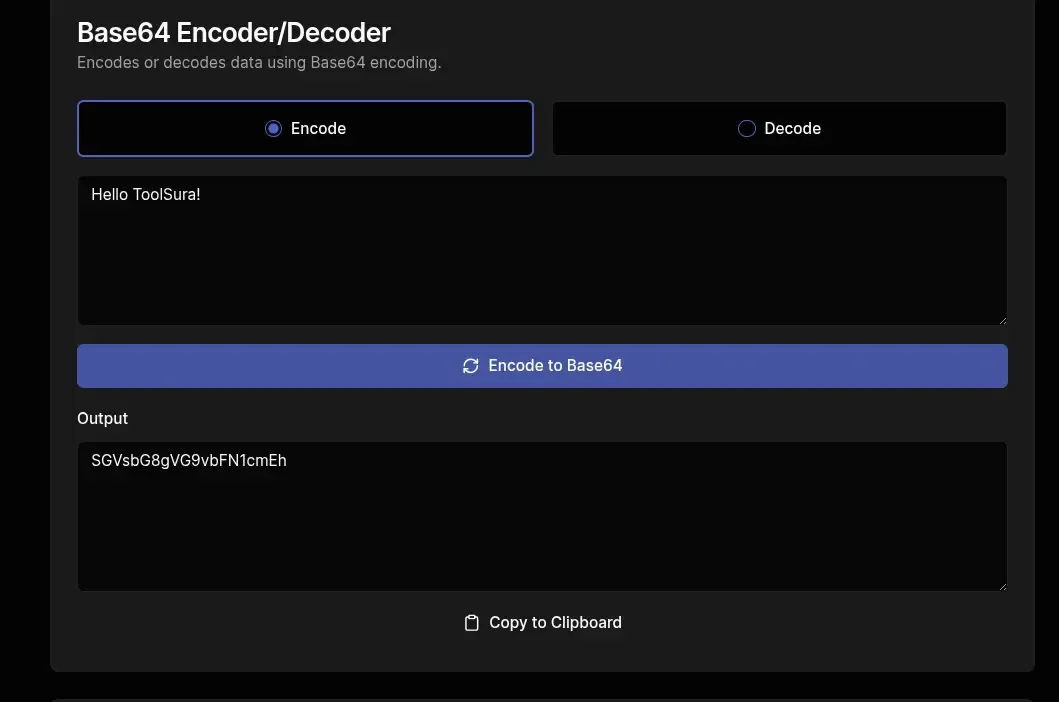Viewport: 1059px width, 702px height.
Task: Click the input textarea resize grip
Action: (x=1003, y=319)
